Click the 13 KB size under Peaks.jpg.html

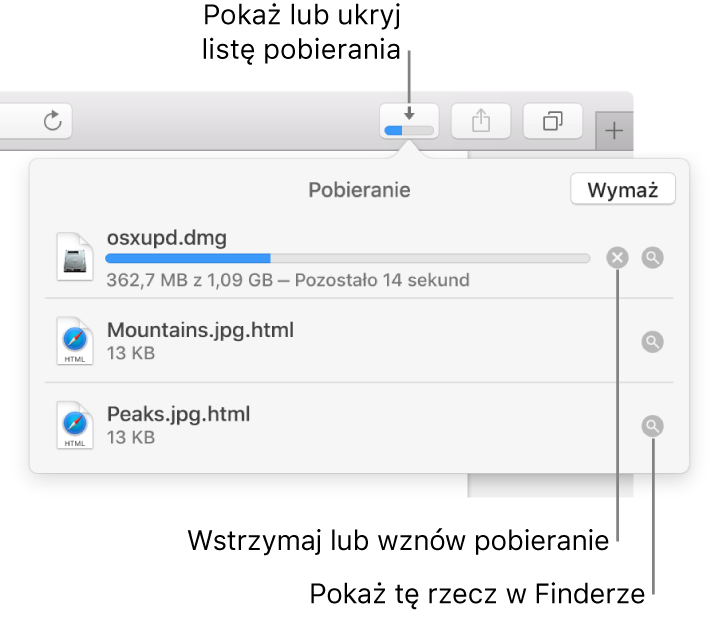pos(131,437)
